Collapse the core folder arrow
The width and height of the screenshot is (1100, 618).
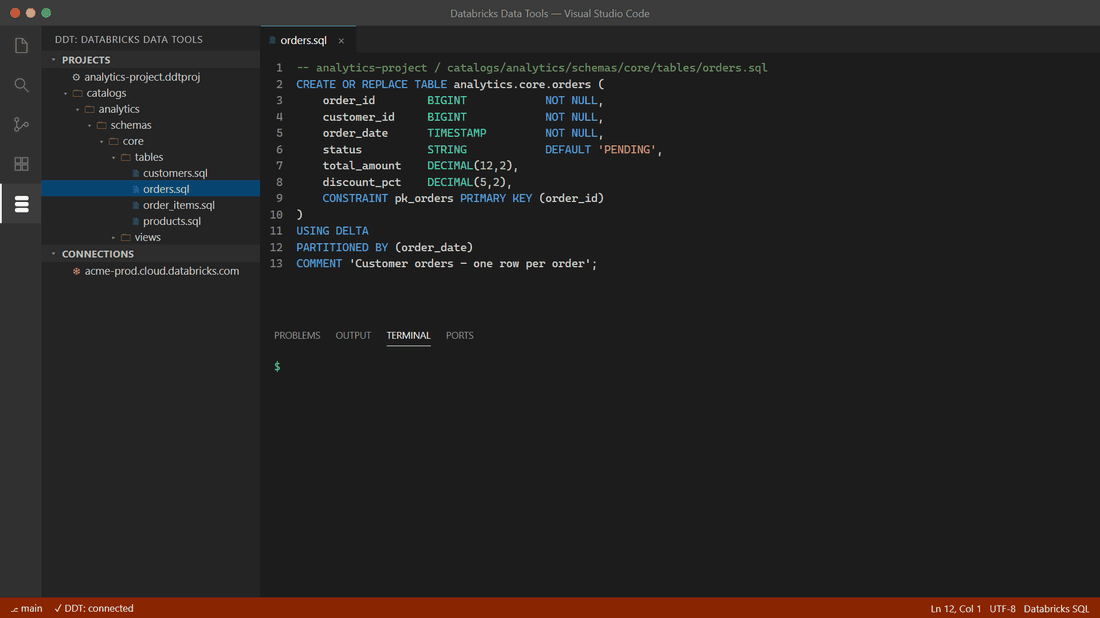click(x=102, y=142)
